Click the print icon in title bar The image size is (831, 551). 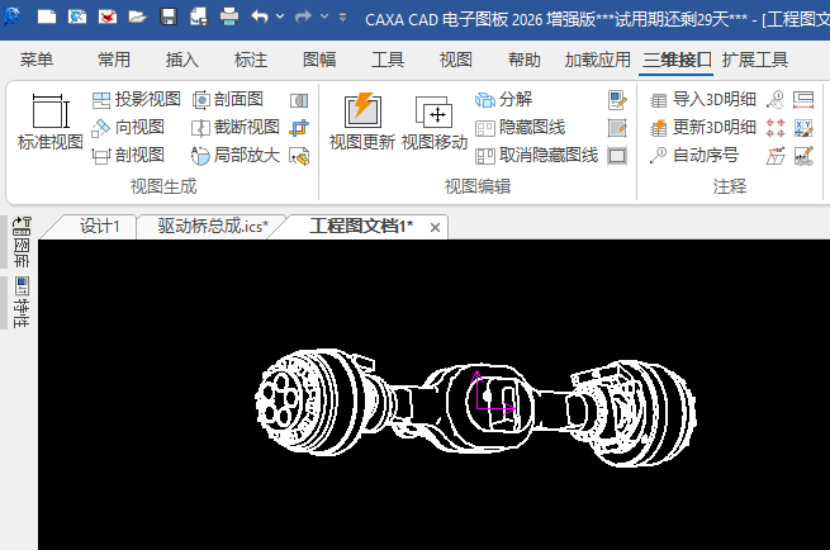click(x=229, y=17)
